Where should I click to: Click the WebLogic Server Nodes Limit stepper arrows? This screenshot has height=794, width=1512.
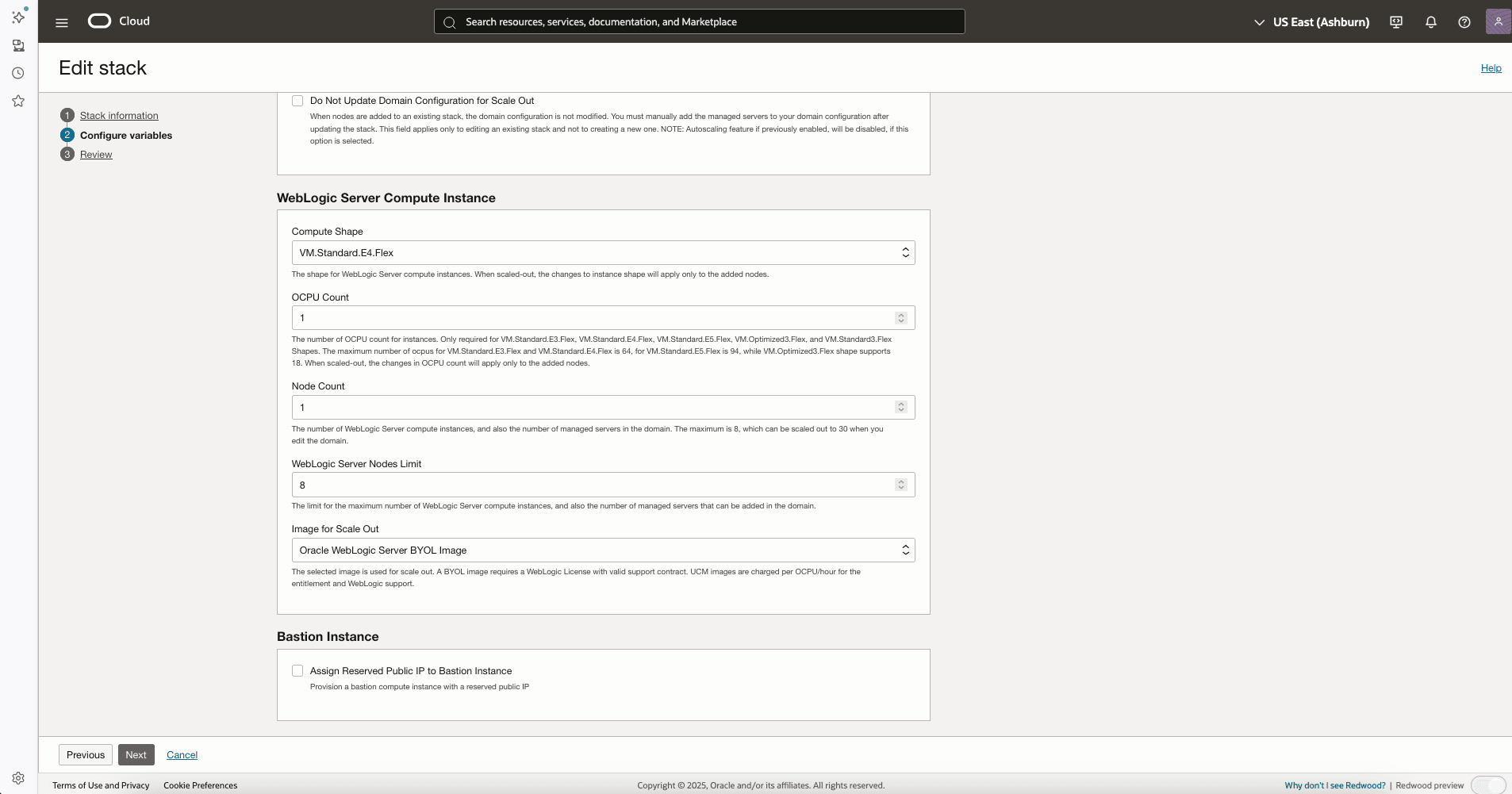pos(901,485)
